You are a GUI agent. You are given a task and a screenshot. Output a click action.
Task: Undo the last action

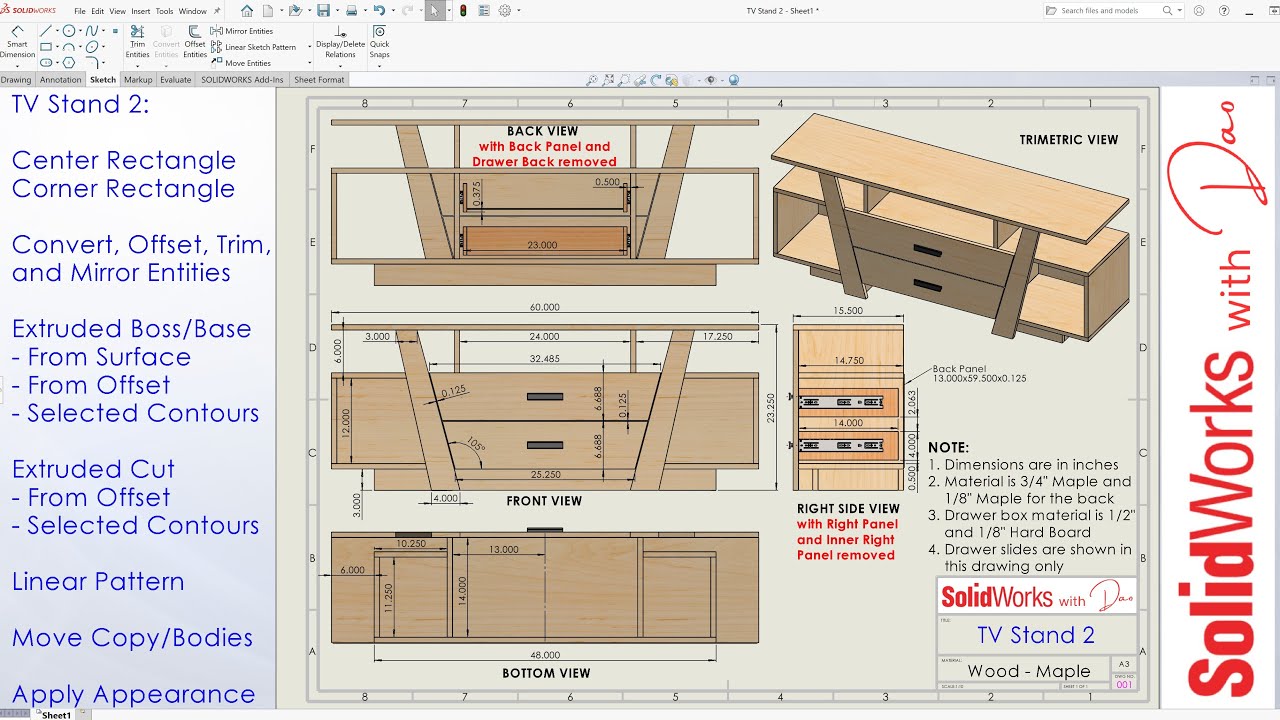coord(379,11)
